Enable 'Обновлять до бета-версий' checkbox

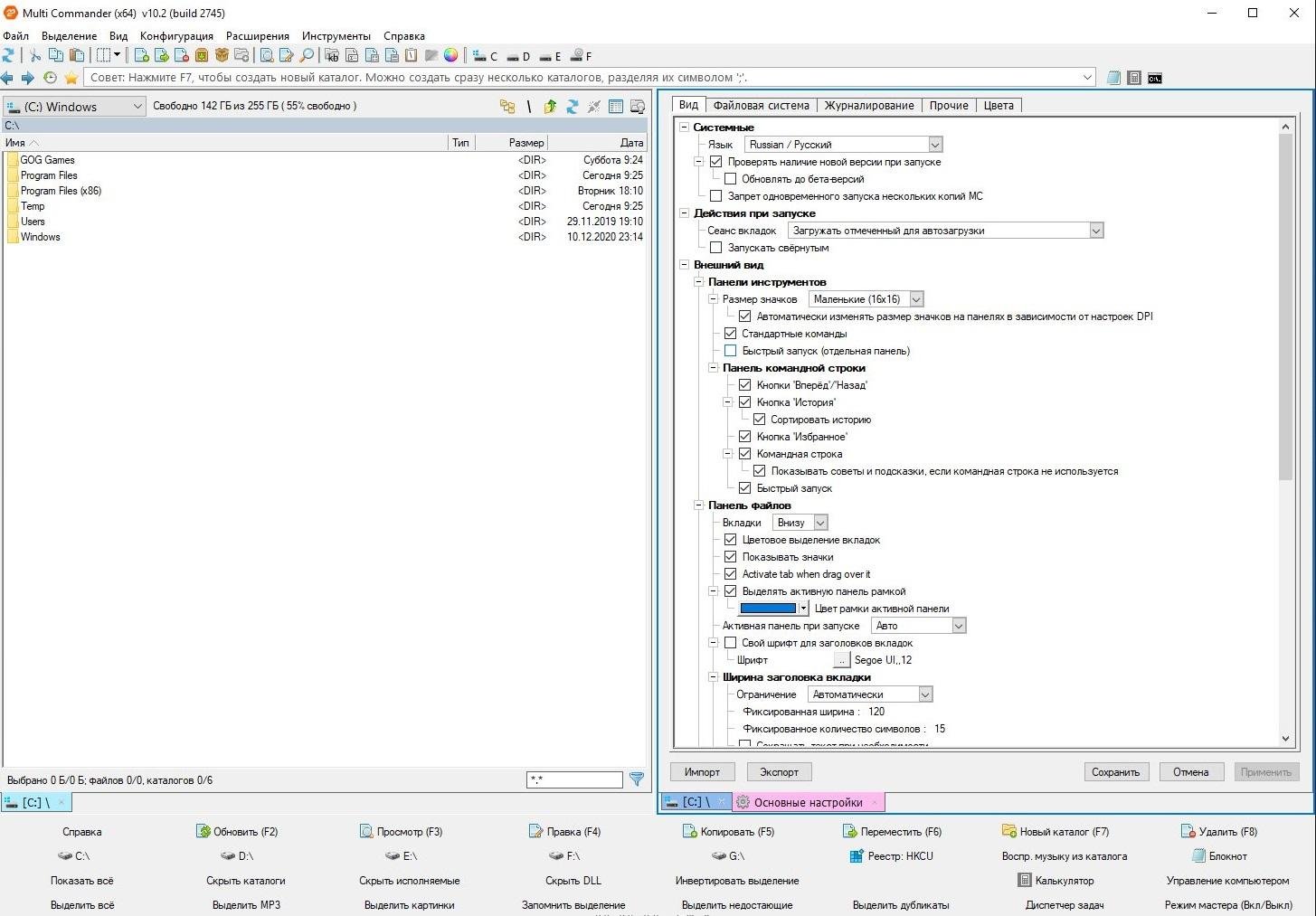[x=731, y=179]
